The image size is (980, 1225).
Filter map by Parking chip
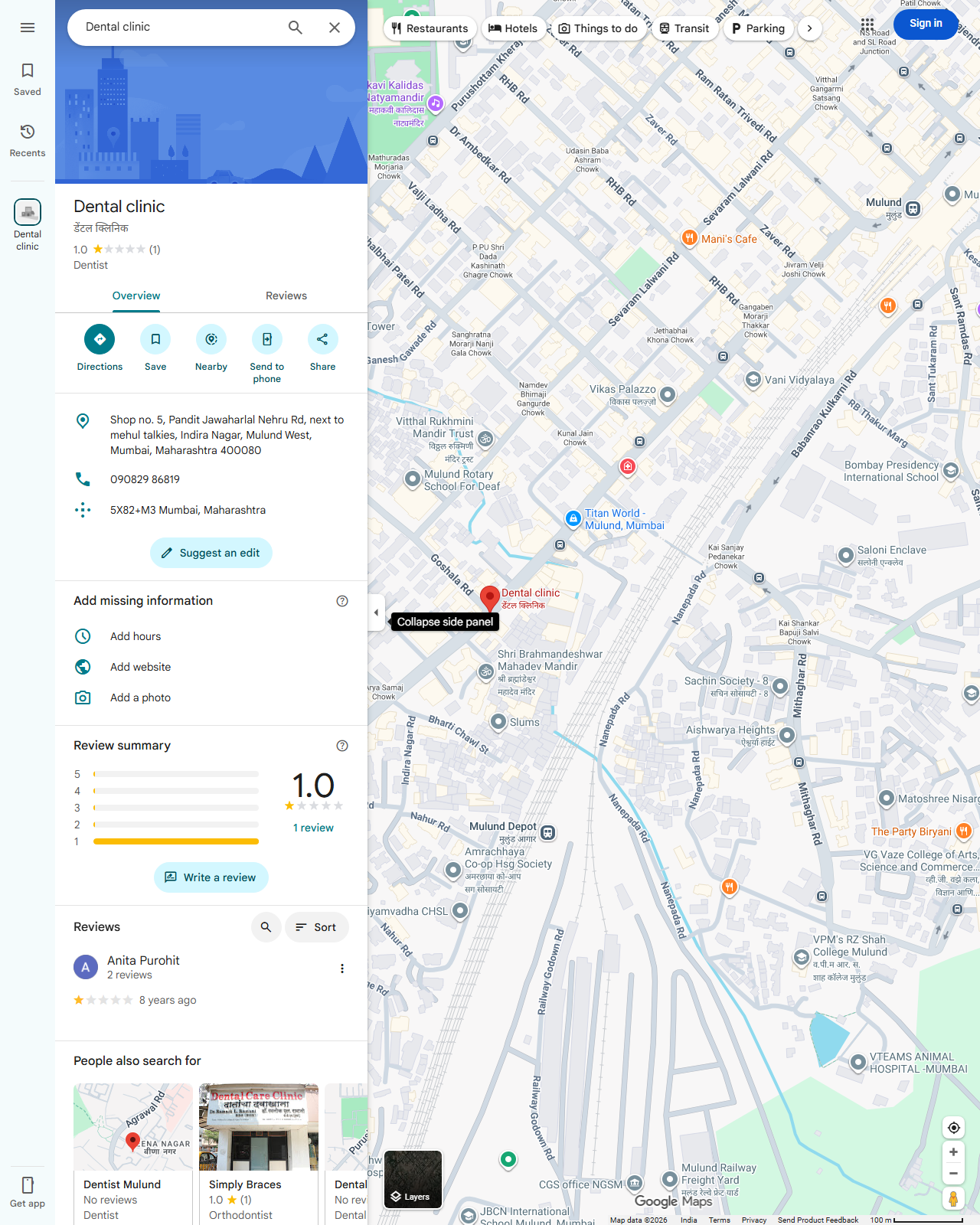[x=758, y=28]
